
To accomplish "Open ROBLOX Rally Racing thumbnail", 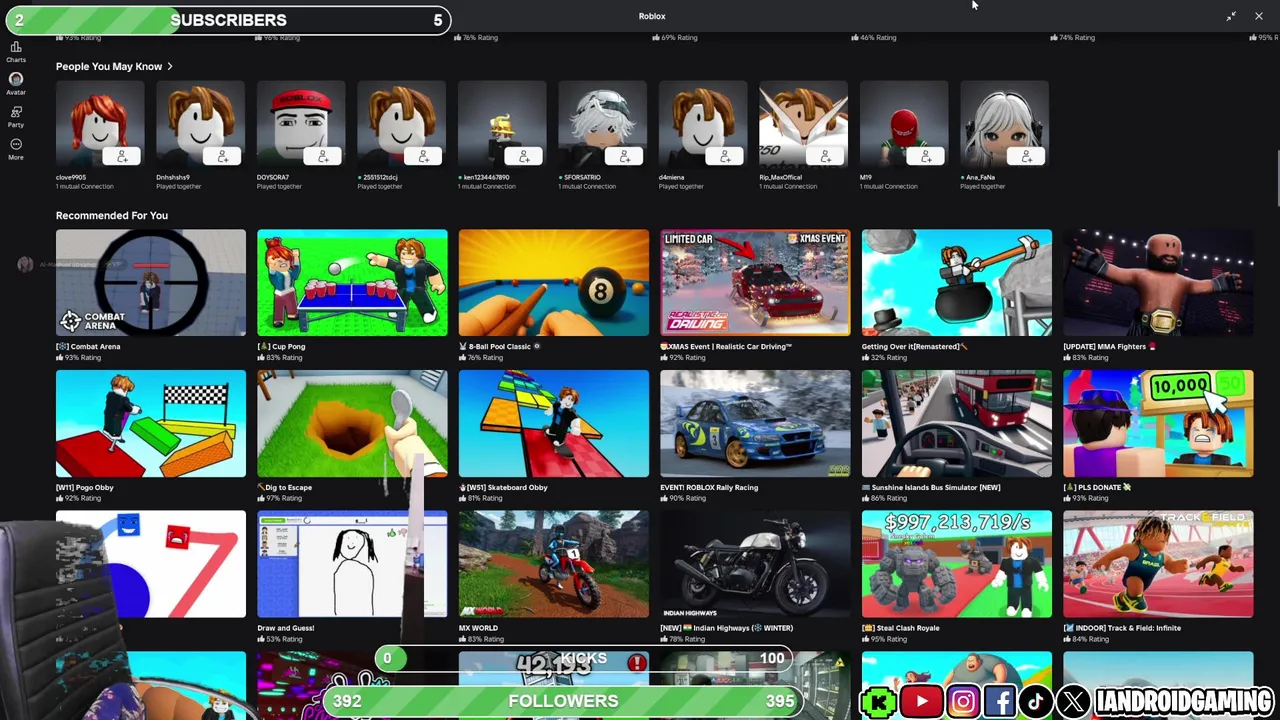I will (755, 424).
